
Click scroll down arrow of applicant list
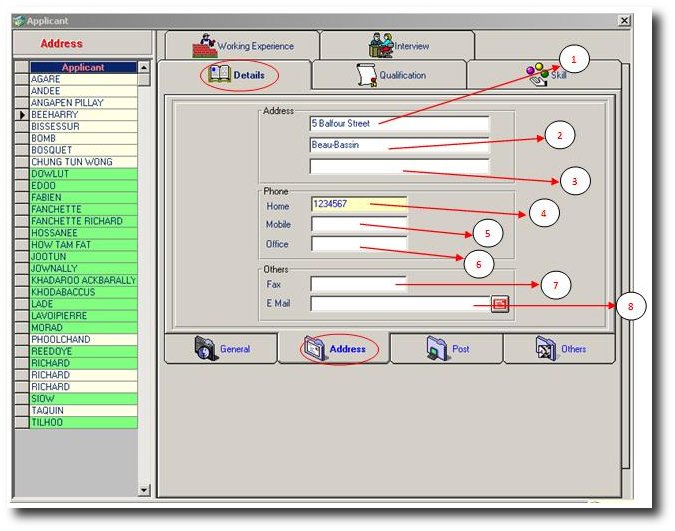pyautogui.click(x=144, y=490)
